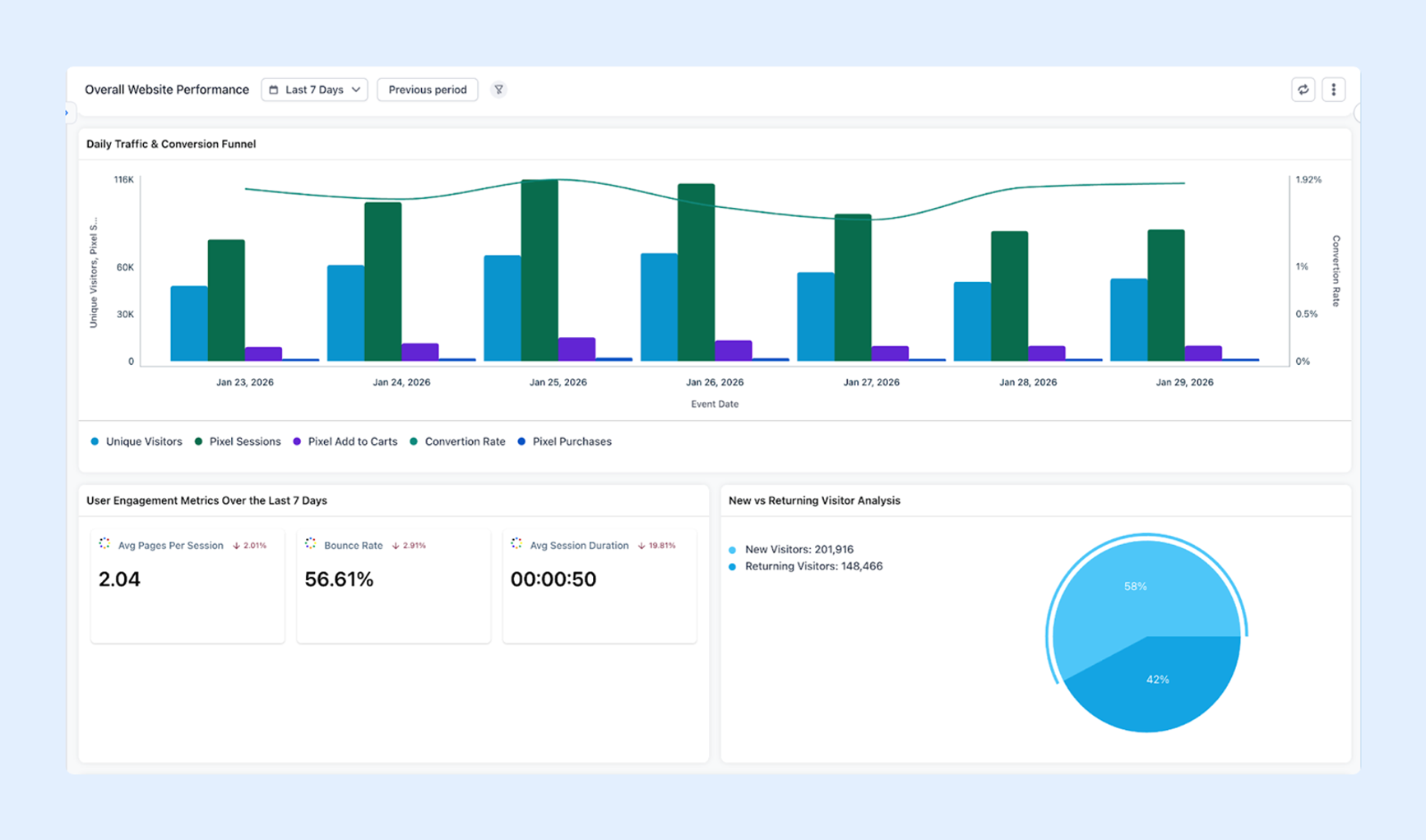Click the chevron on date range selector
Screen dimensions: 1426x840
point(356,90)
